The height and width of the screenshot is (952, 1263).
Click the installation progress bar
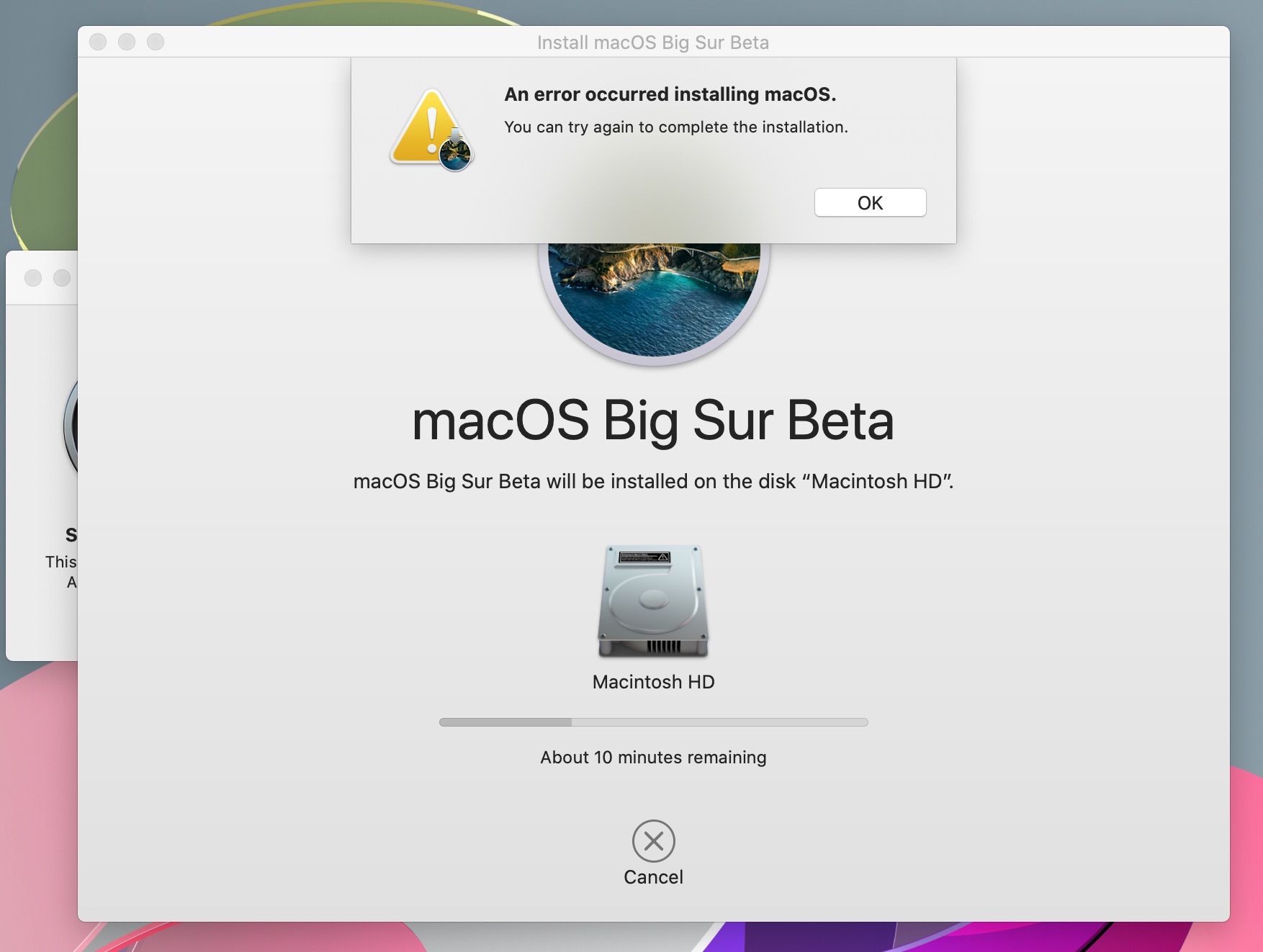(653, 722)
